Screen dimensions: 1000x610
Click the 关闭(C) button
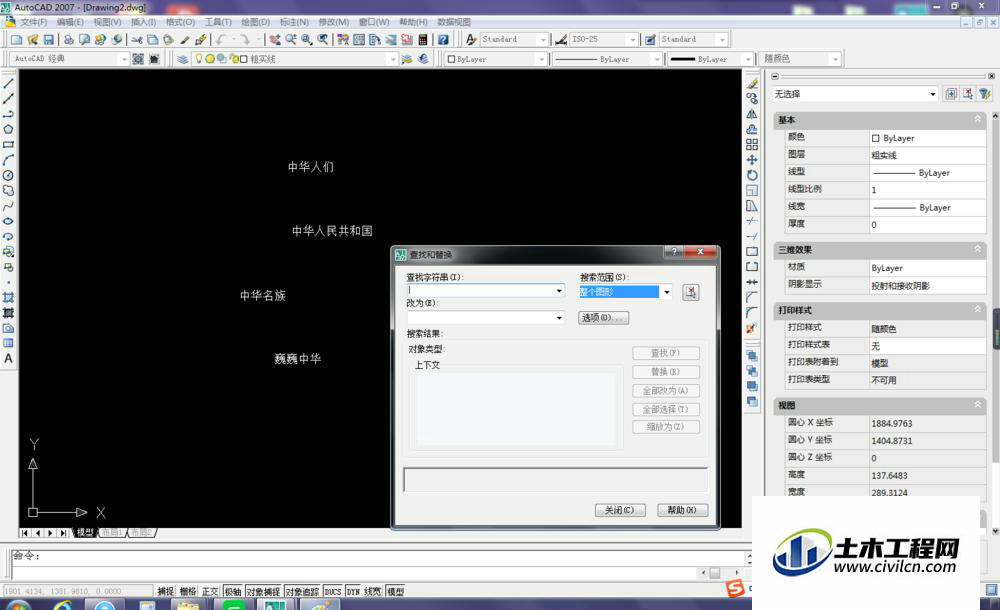click(620, 510)
